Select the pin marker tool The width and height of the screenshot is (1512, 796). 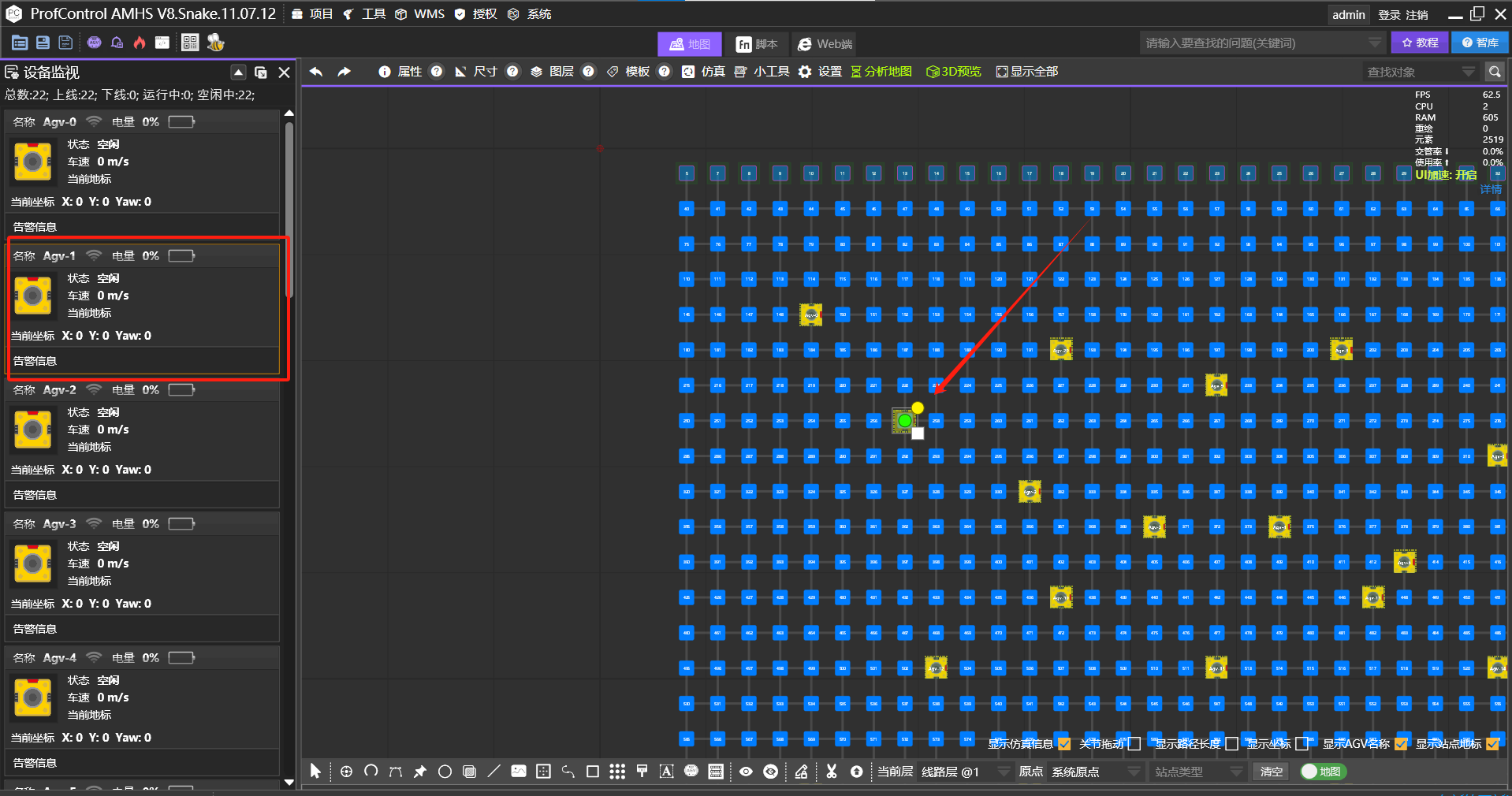pyautogui.click(x=420, y=772)
